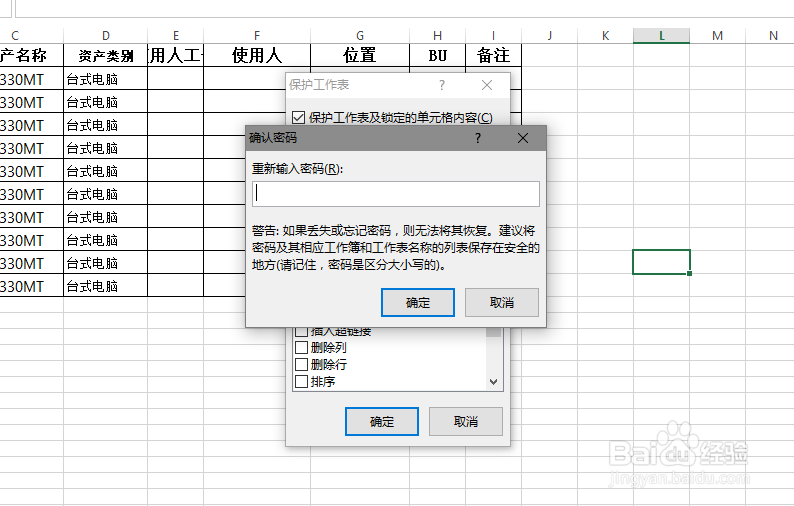Select column E header
794x506 pixels.
pos(175,35)
